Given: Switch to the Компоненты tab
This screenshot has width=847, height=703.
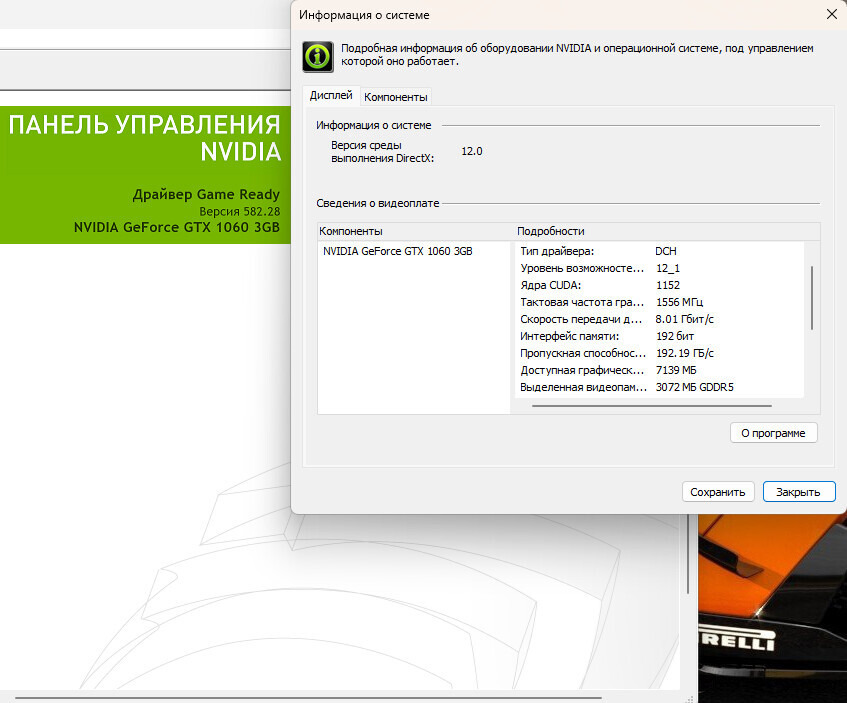Looking at the screenshot, I should tap(395, 97).
